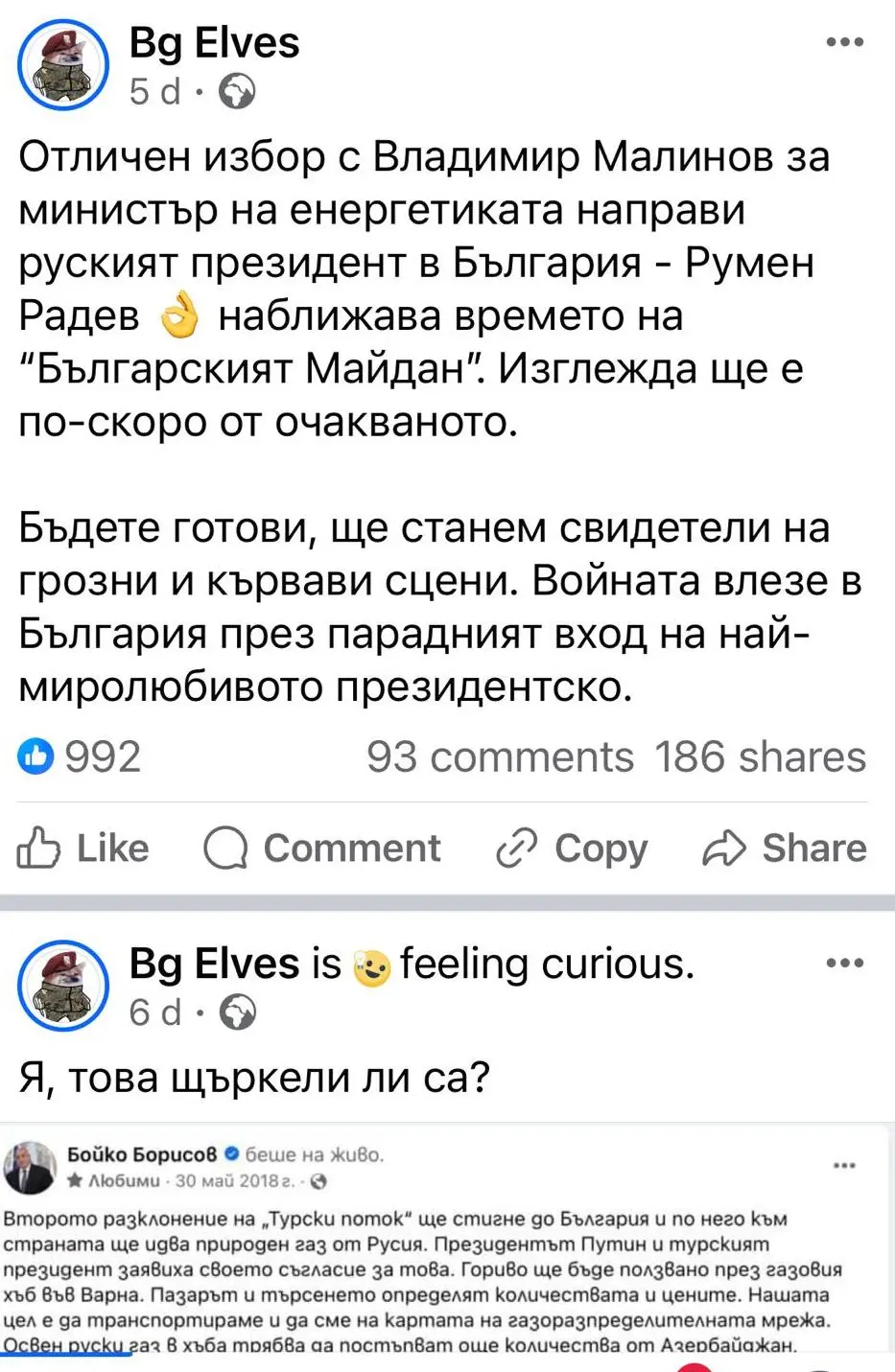Viewport: 895px width, 1372px height.
Task: Click the globe icon beside 6 d
Action: point(238,1012)
